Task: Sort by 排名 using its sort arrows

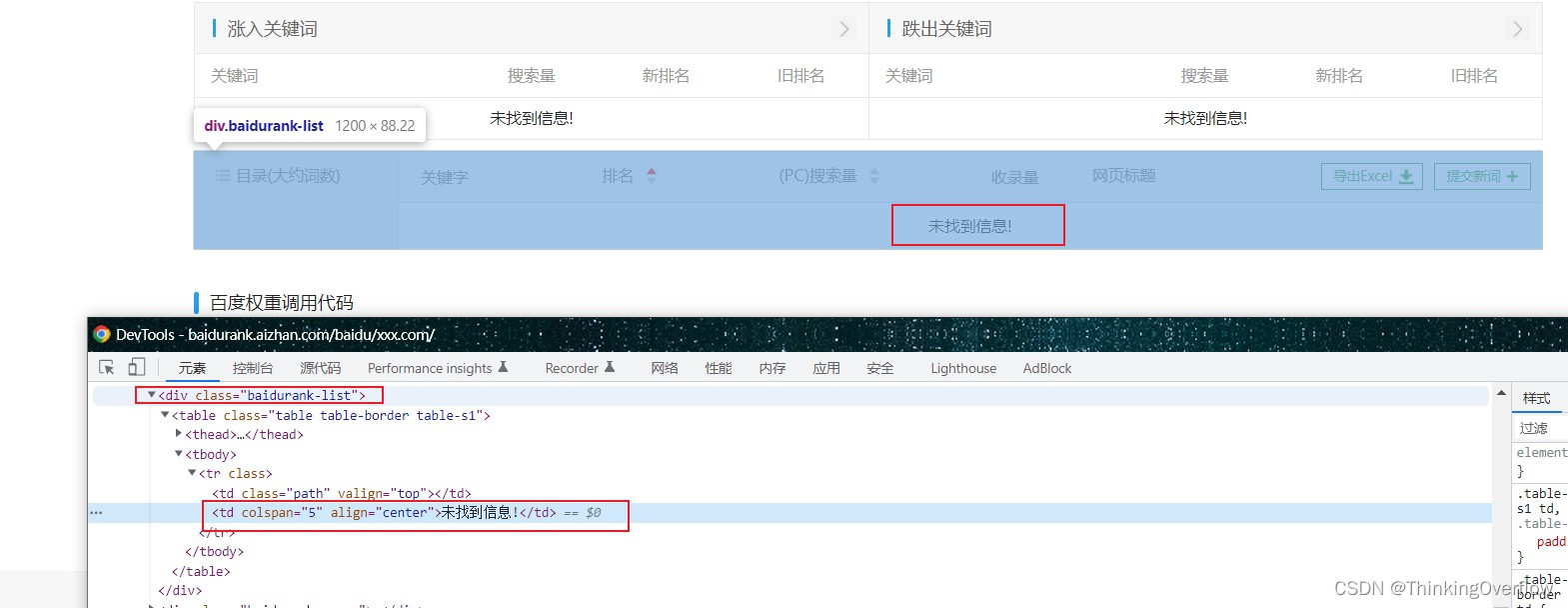Action: [652, 176]
